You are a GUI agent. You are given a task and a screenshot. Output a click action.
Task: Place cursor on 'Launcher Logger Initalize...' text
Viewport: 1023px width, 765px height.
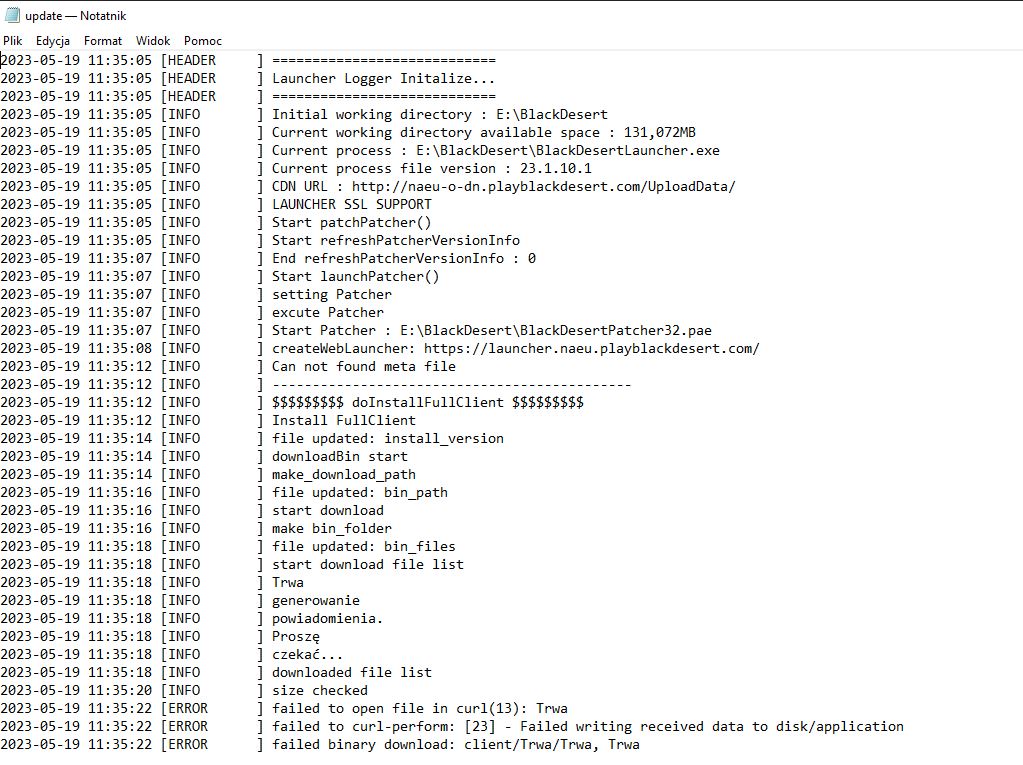pos(383,79)
